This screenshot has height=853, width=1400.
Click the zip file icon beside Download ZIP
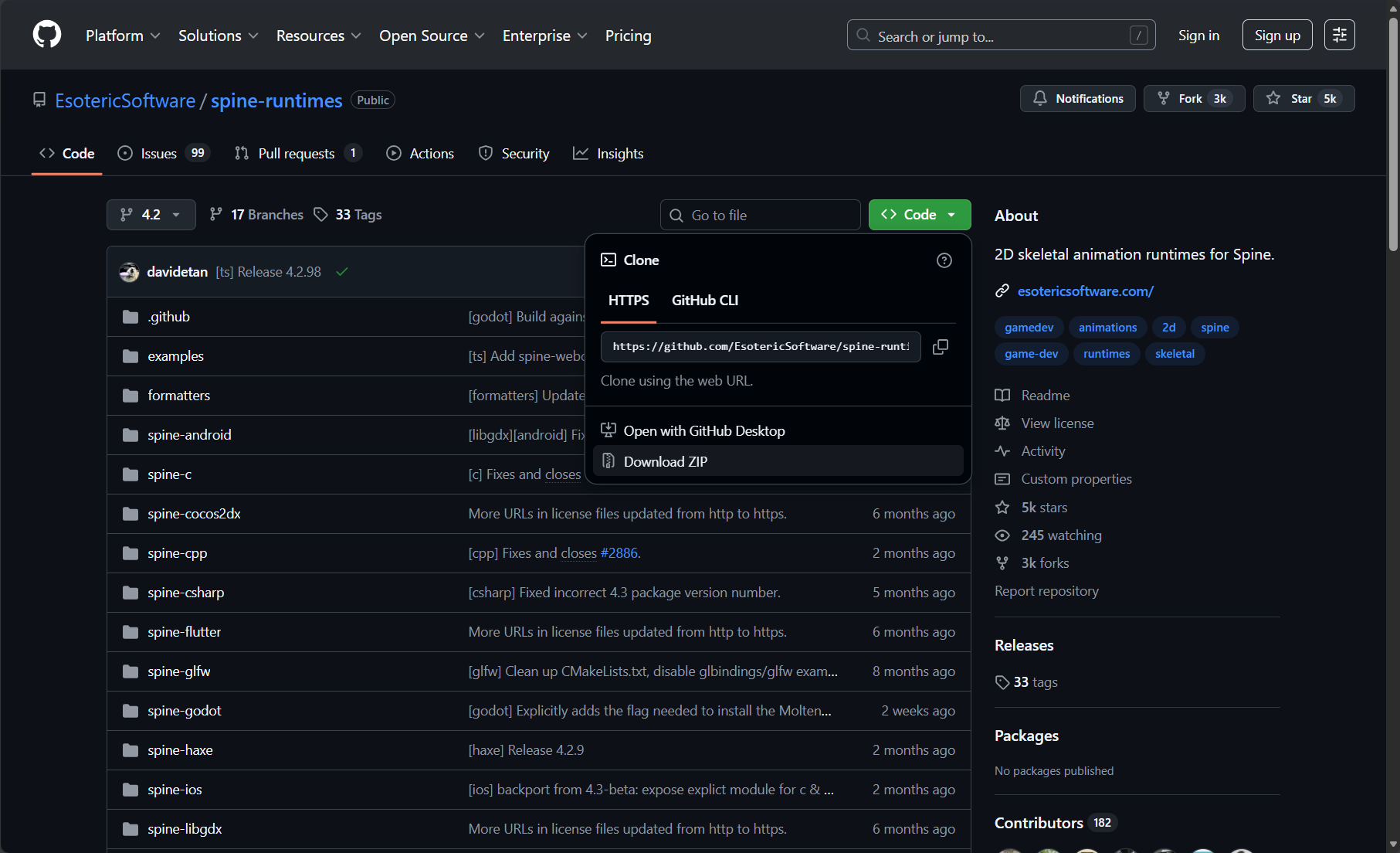point(608,461)
